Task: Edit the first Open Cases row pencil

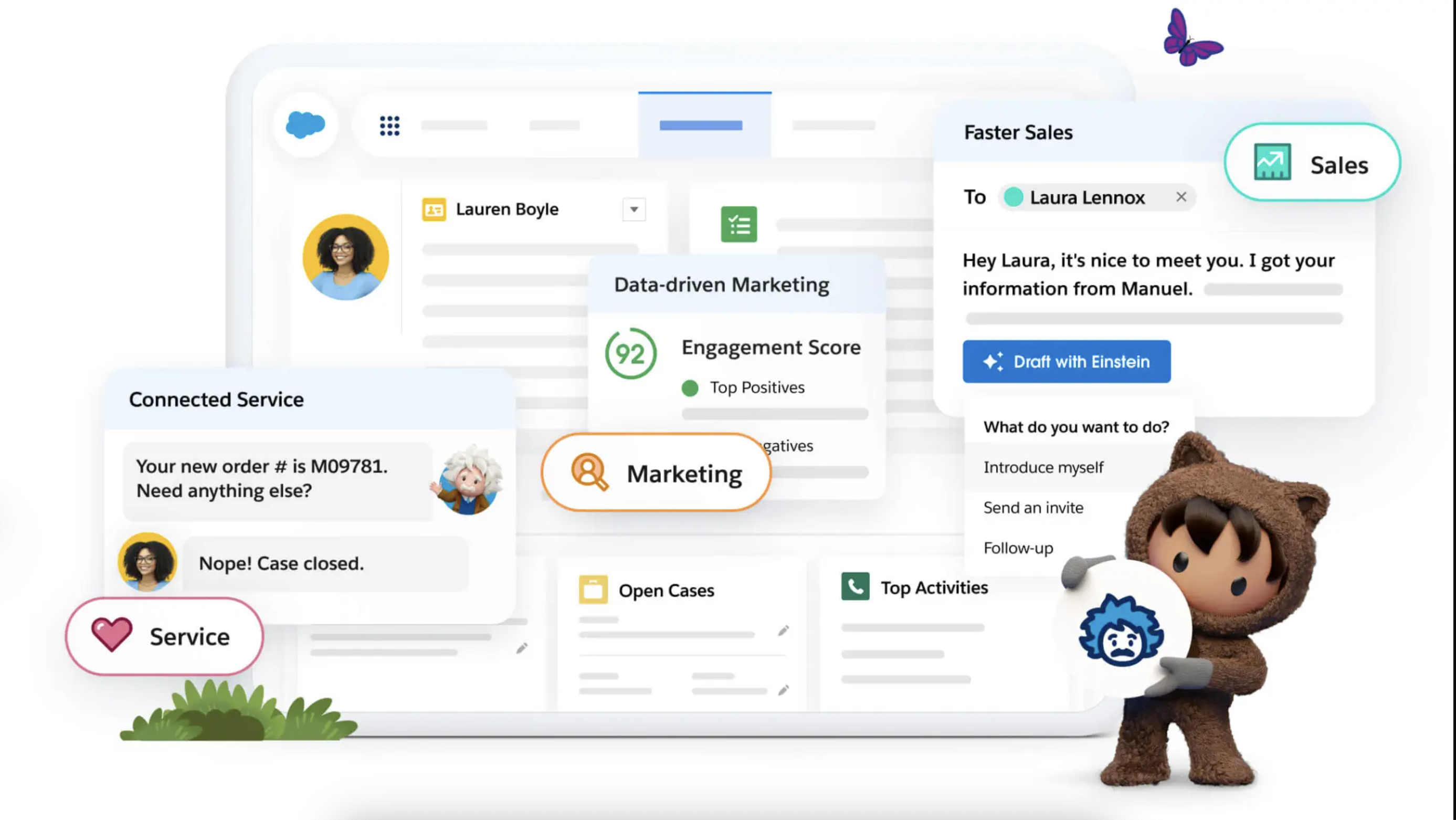Action: (783, 630)
